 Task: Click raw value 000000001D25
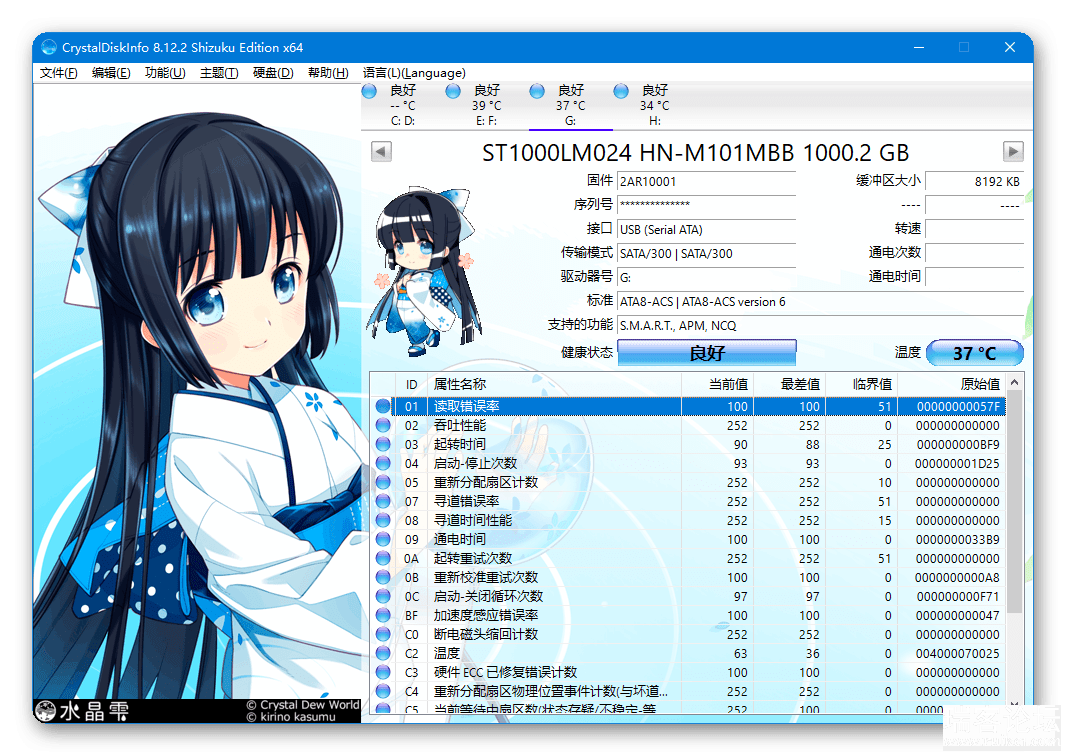pyautogui.click(x=957, y=463)
